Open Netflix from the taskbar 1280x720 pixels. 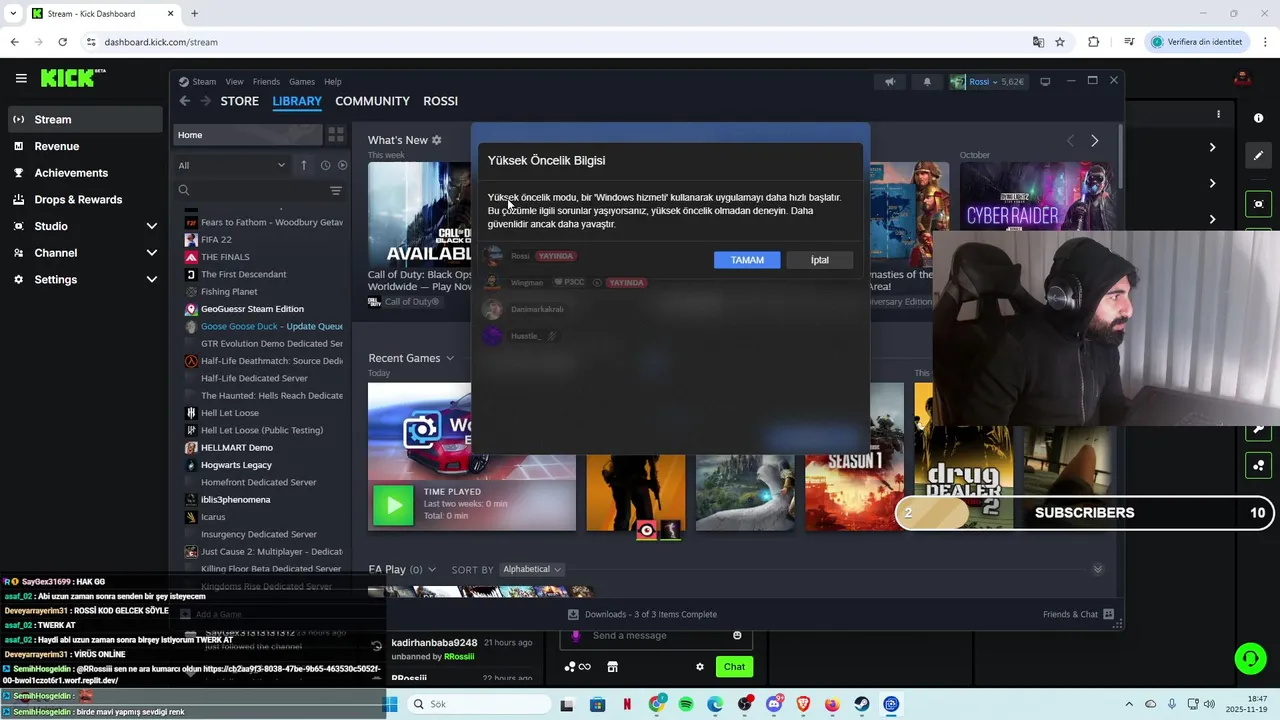pyautogui.click(x=627, y=705)
